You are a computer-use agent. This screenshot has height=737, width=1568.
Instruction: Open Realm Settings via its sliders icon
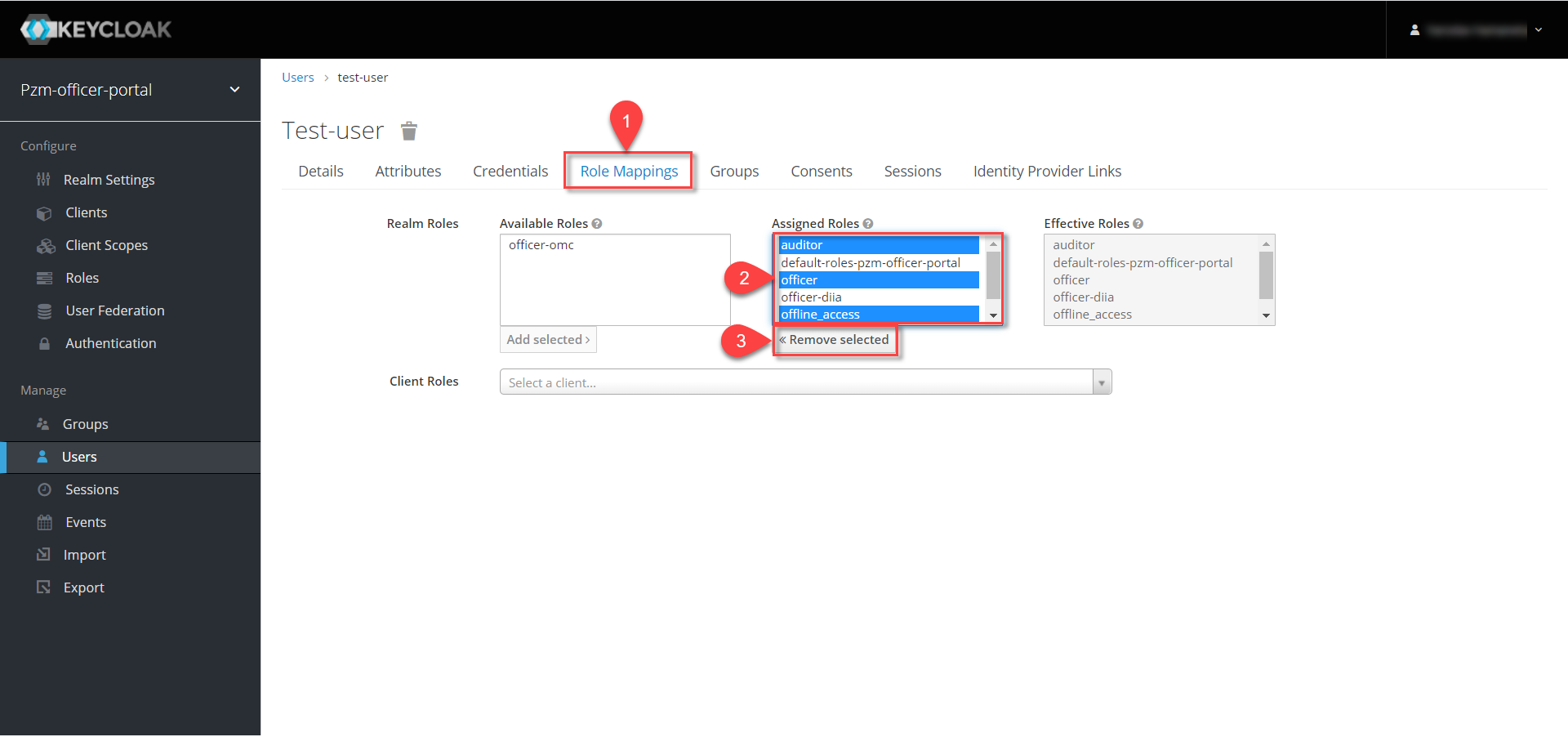click(44, 180)
